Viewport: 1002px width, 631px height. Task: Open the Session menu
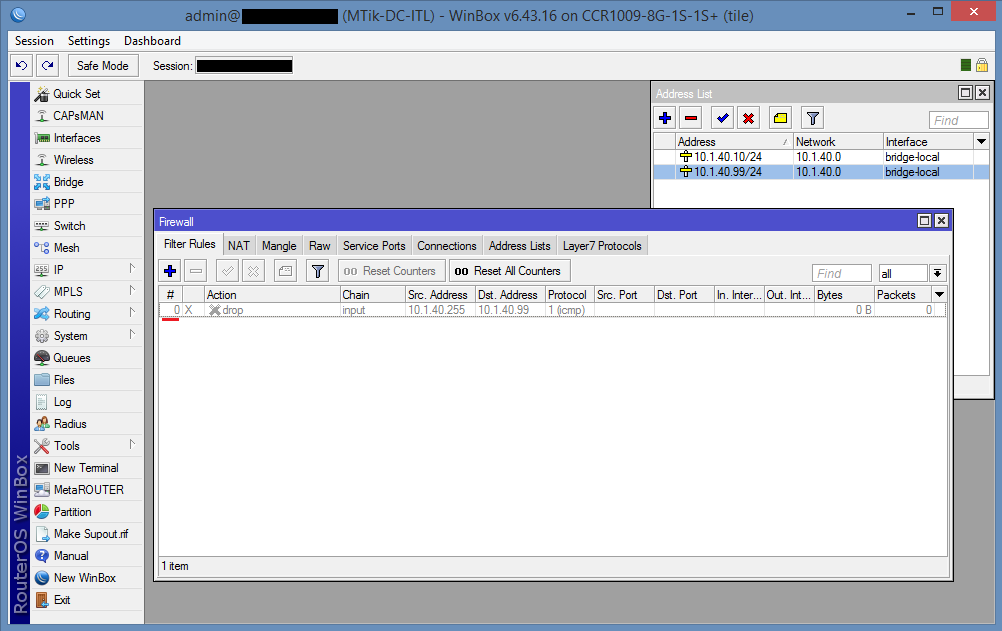click(35, 41)
